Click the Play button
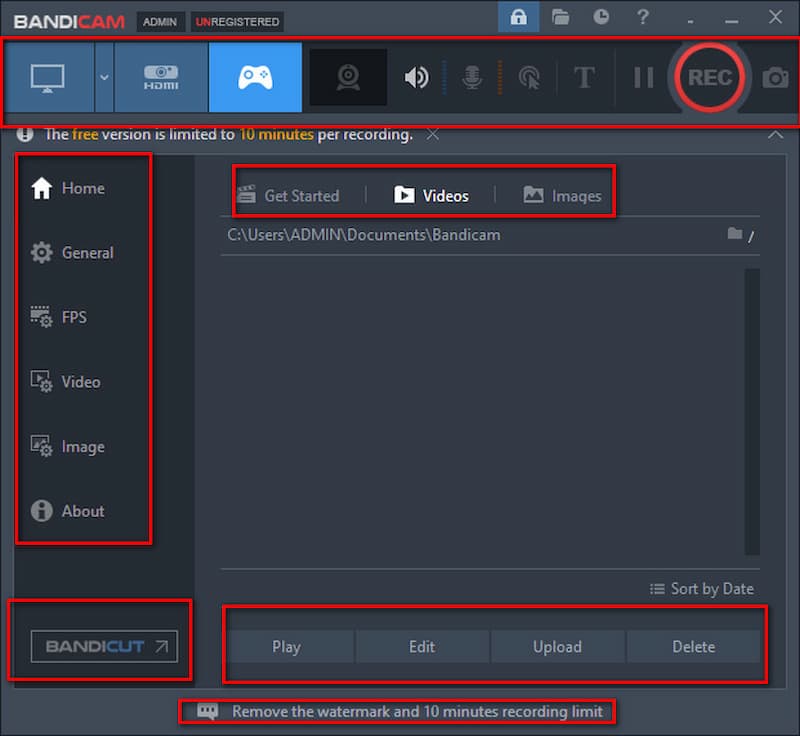The height and width of the screenshot is (736, 800). (286, 647)
